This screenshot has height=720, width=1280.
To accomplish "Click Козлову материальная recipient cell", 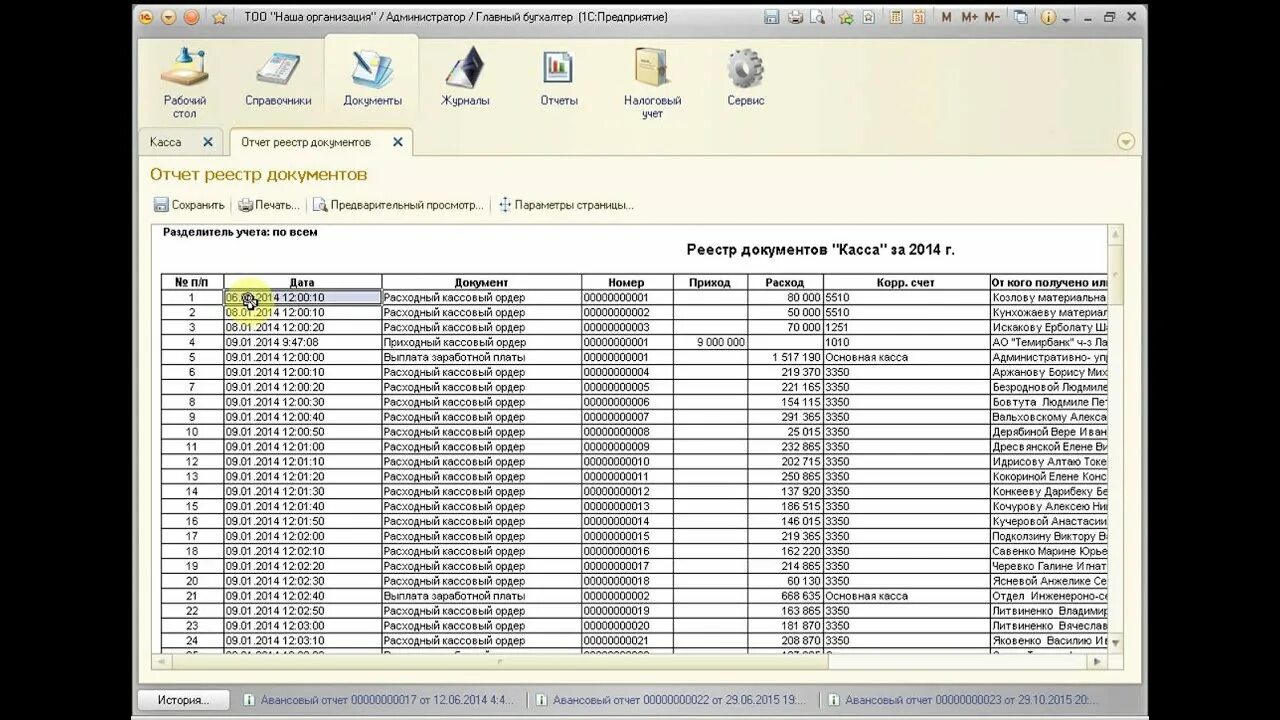I will (x=1049, y=298).
